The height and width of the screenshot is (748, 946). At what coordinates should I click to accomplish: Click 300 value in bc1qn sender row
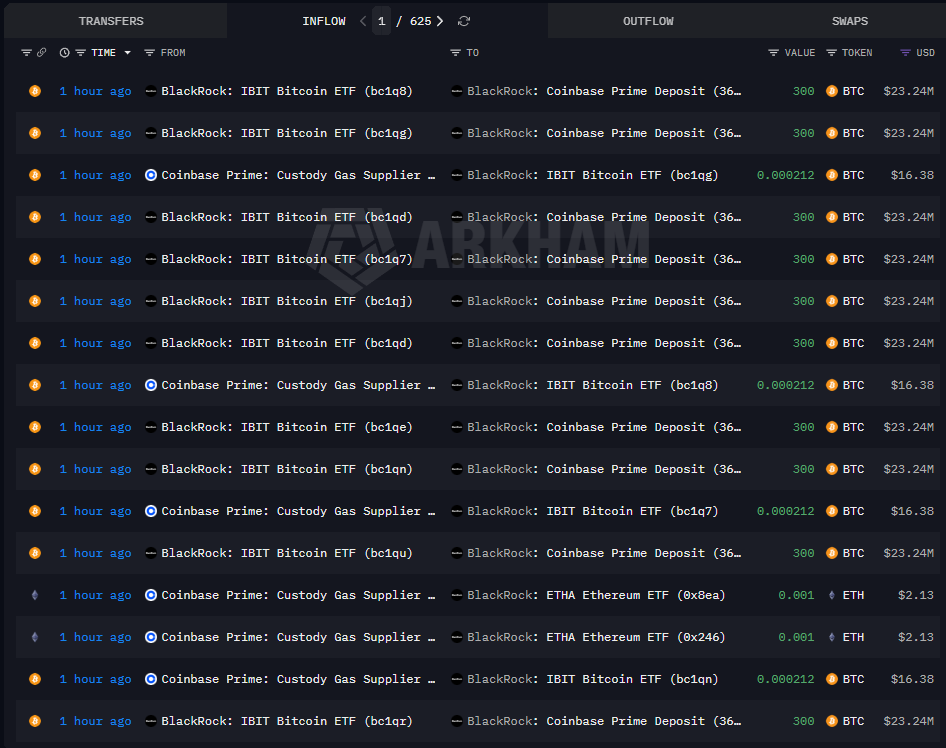pos(803,469)
